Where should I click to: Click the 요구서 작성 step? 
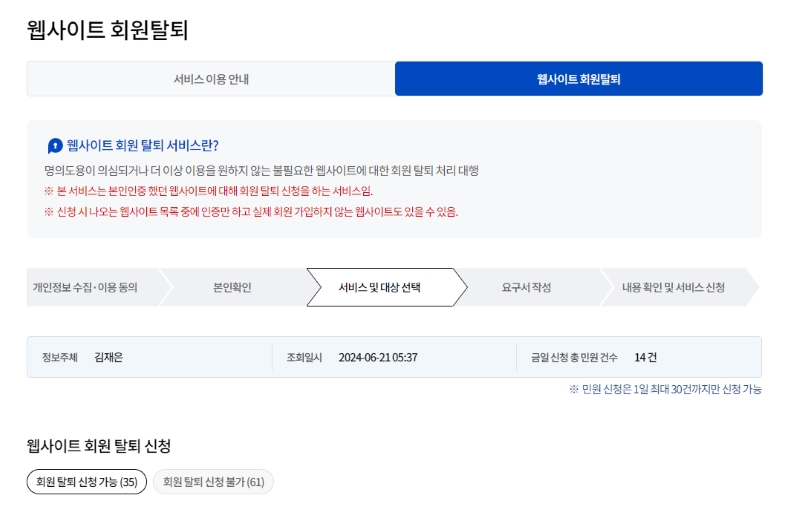(527, 287)
